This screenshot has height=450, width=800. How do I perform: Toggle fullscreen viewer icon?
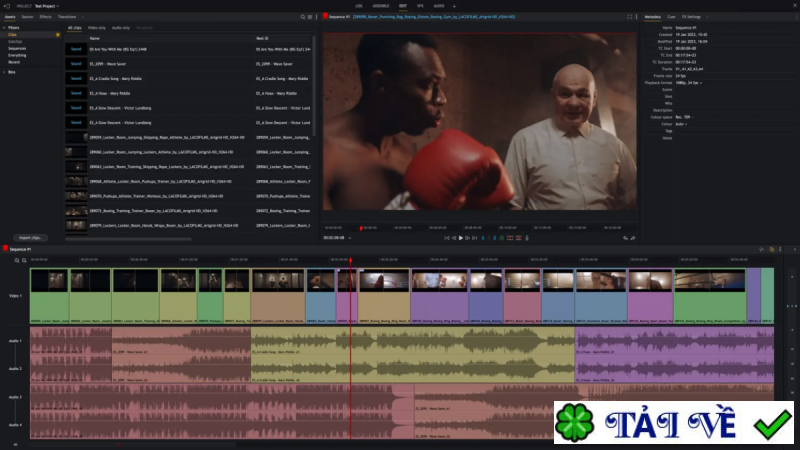pos(630,17)
